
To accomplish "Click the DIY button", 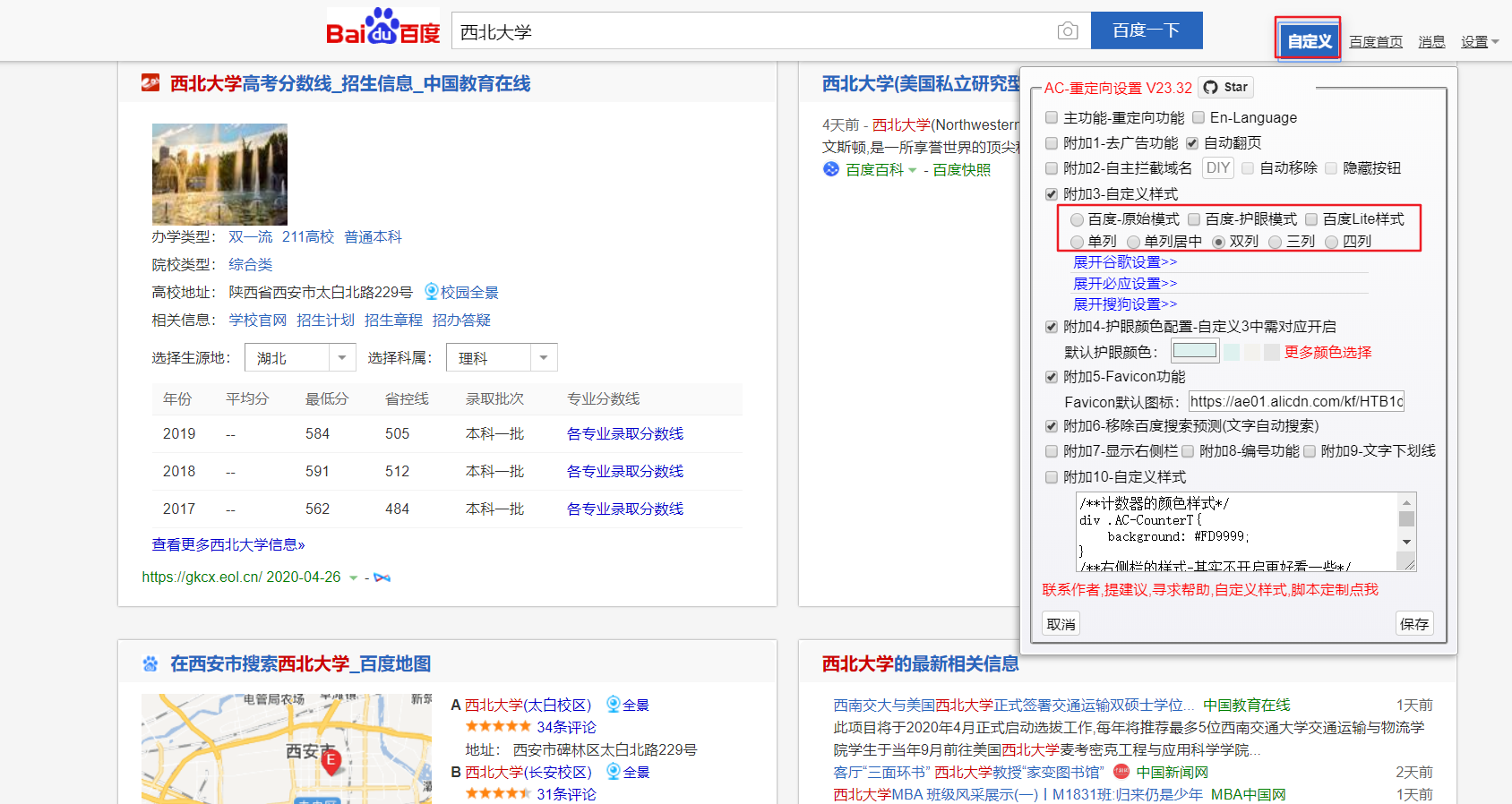I will [x=1218, y=167].
